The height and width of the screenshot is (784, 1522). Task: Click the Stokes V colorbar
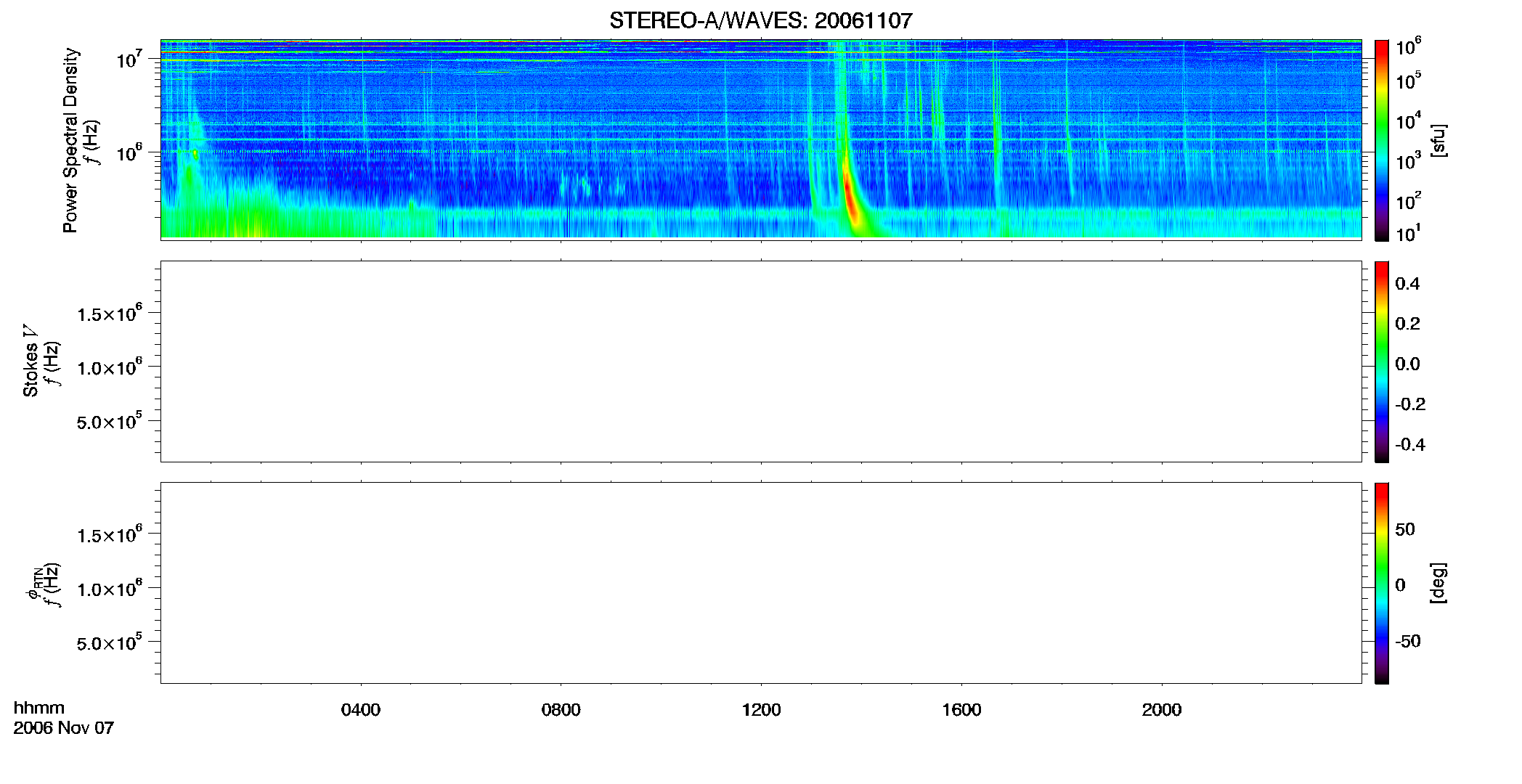pyautogui.click(x=1382, y=362)
